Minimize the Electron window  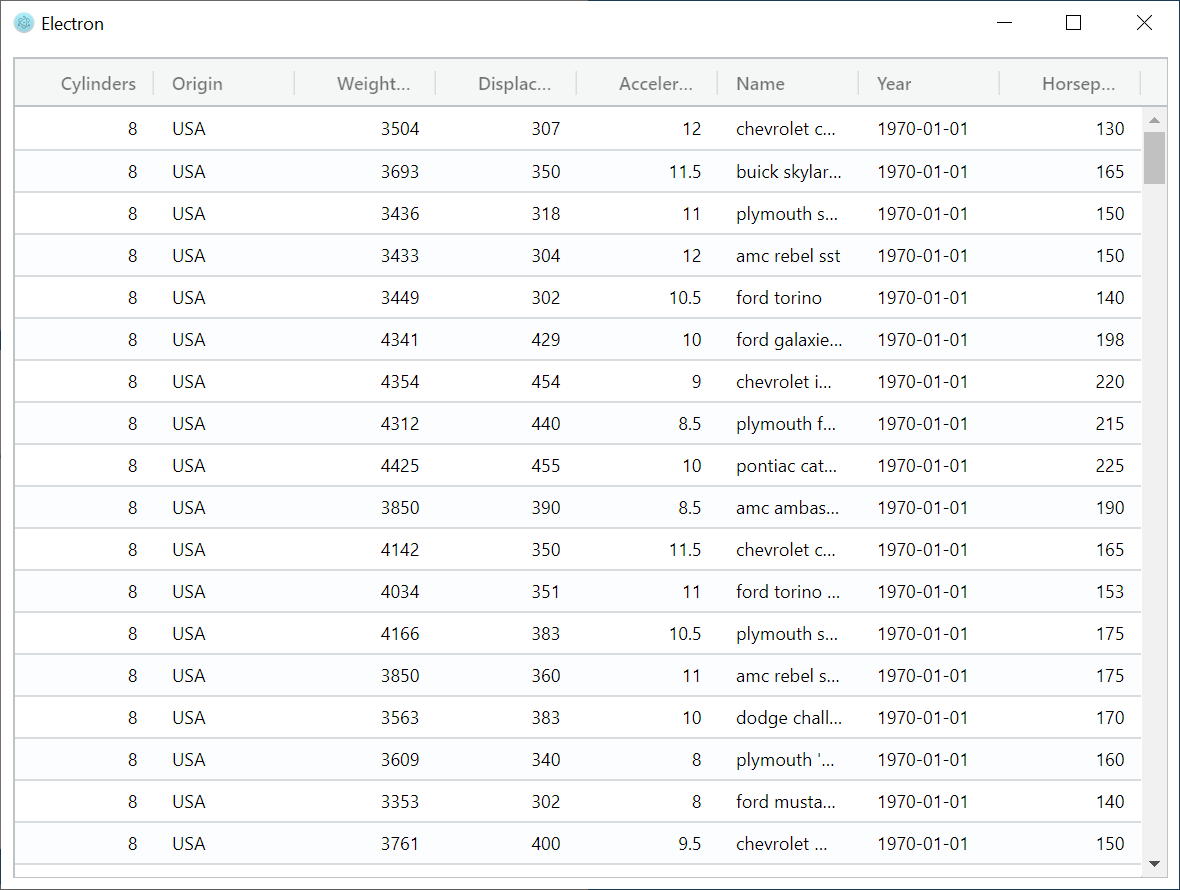point(1004,23)
